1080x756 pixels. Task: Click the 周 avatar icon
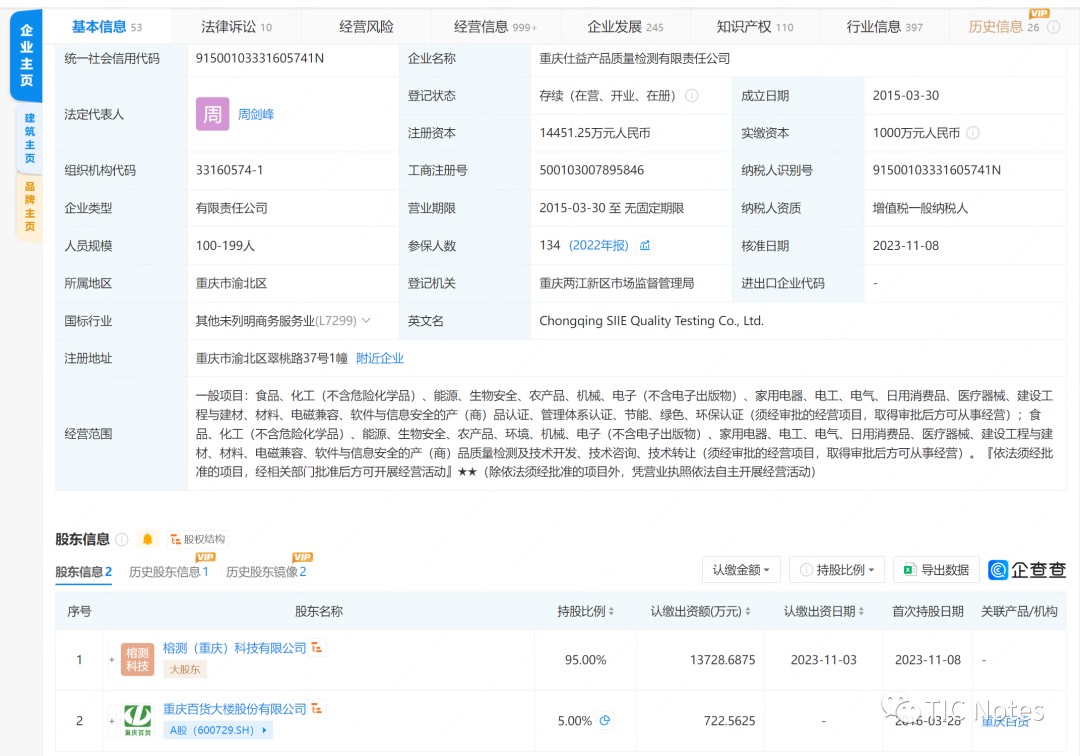(x=213, y=114)
